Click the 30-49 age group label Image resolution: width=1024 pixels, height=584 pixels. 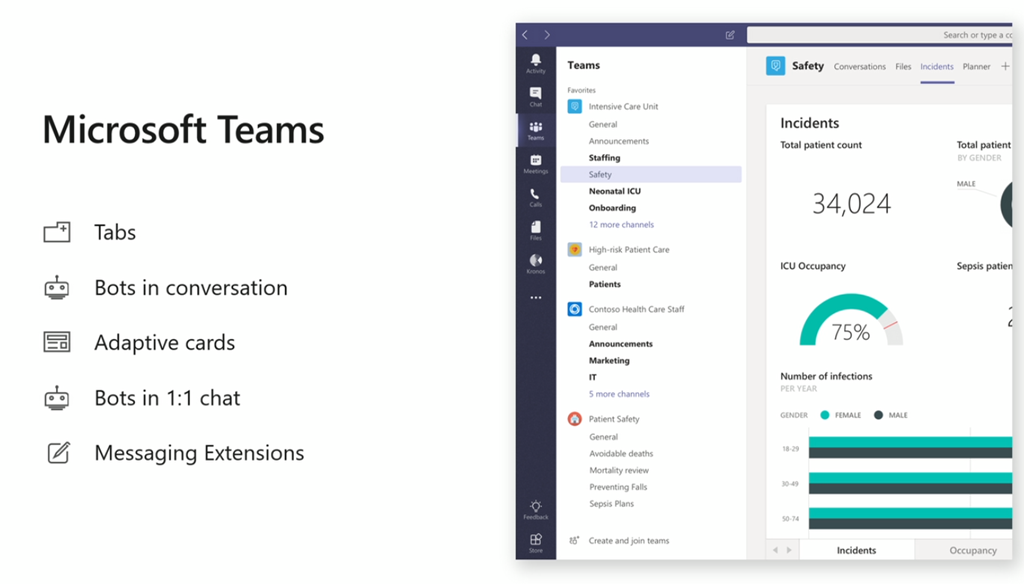point(790,484)
